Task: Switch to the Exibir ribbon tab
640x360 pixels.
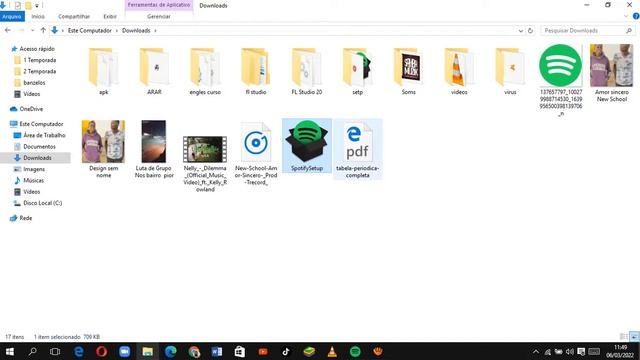Action: pos(110,16)
